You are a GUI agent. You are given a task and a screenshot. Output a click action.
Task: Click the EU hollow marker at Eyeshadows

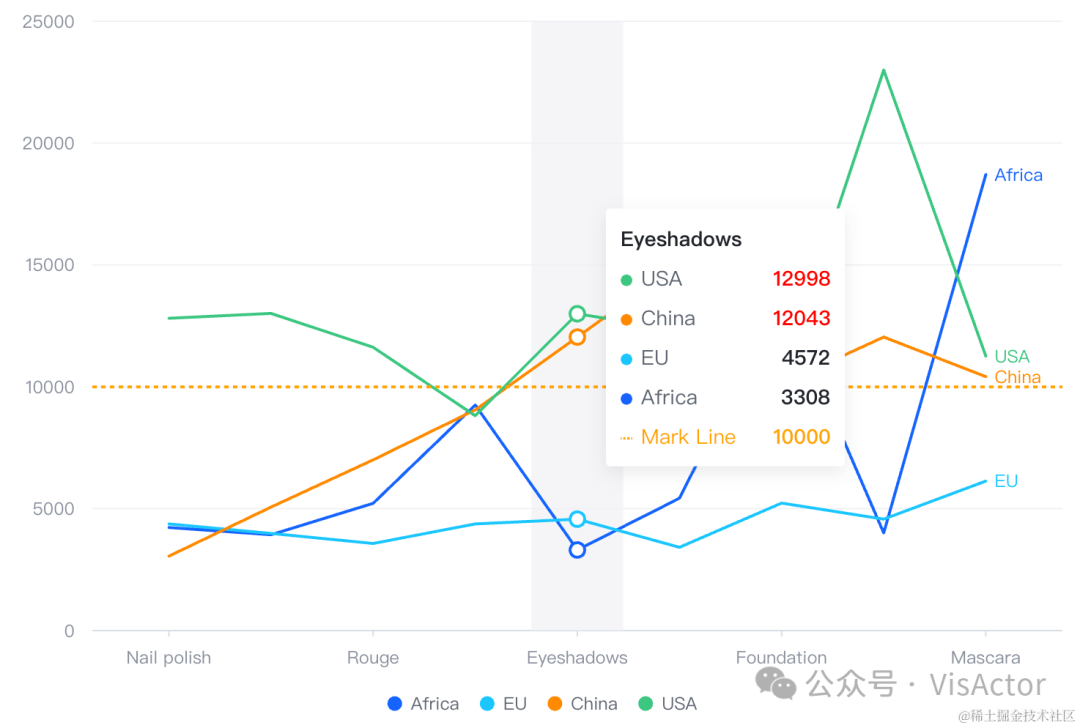point(577,519)
